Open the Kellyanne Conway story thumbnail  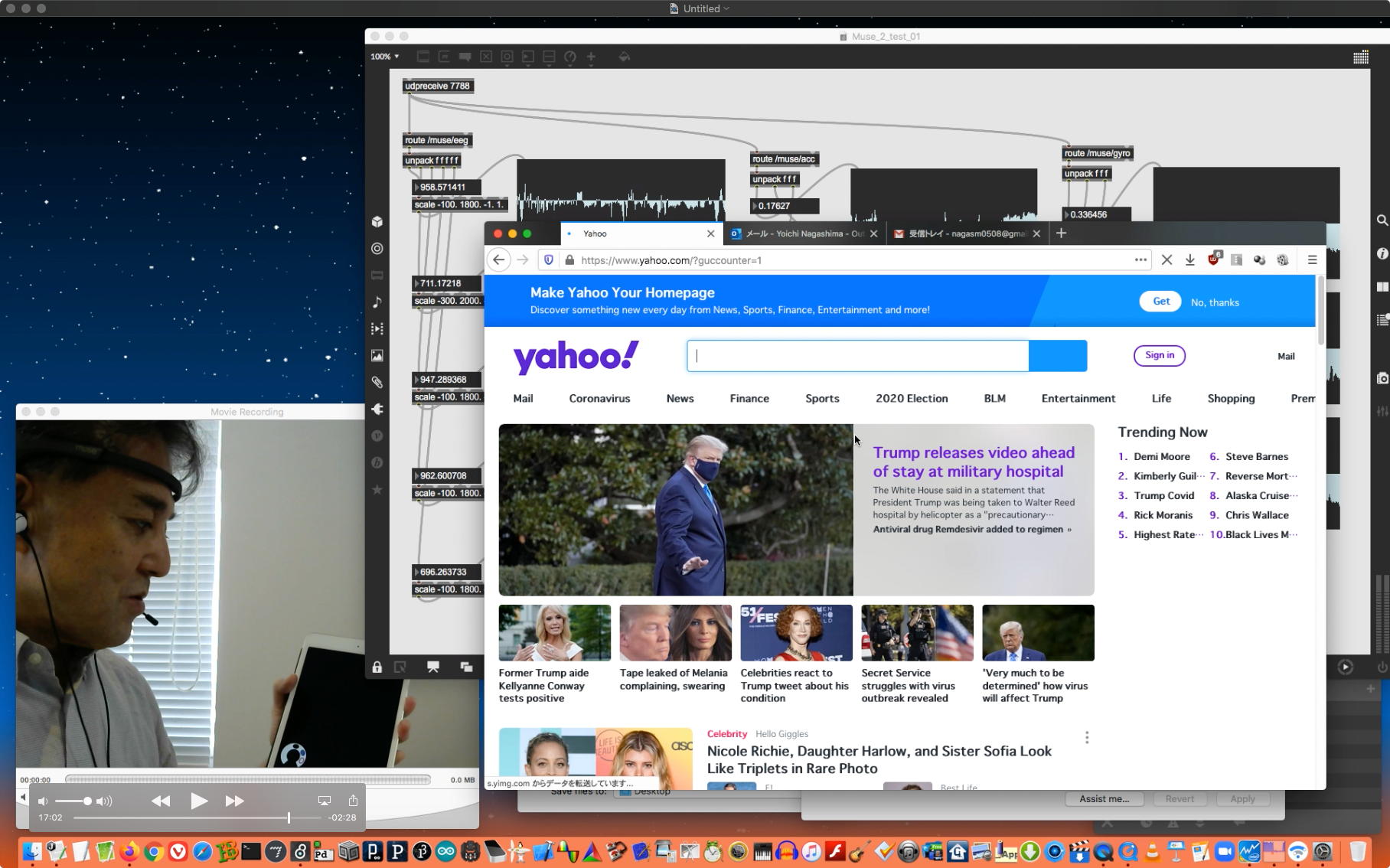coord(555,633)
